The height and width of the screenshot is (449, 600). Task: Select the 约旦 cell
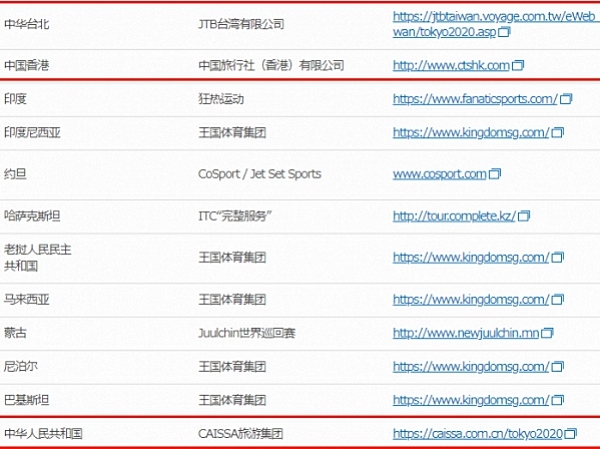tap(15, 174)
